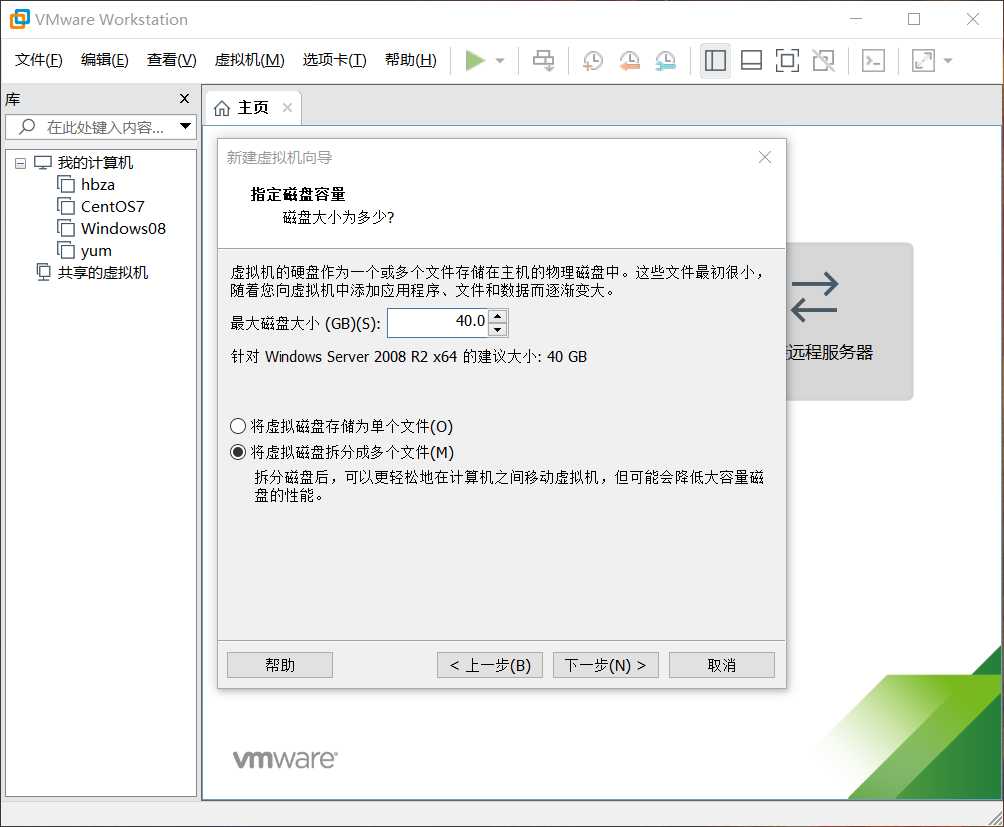
Task: Open the snapshot manager icon
Action: 666,61
